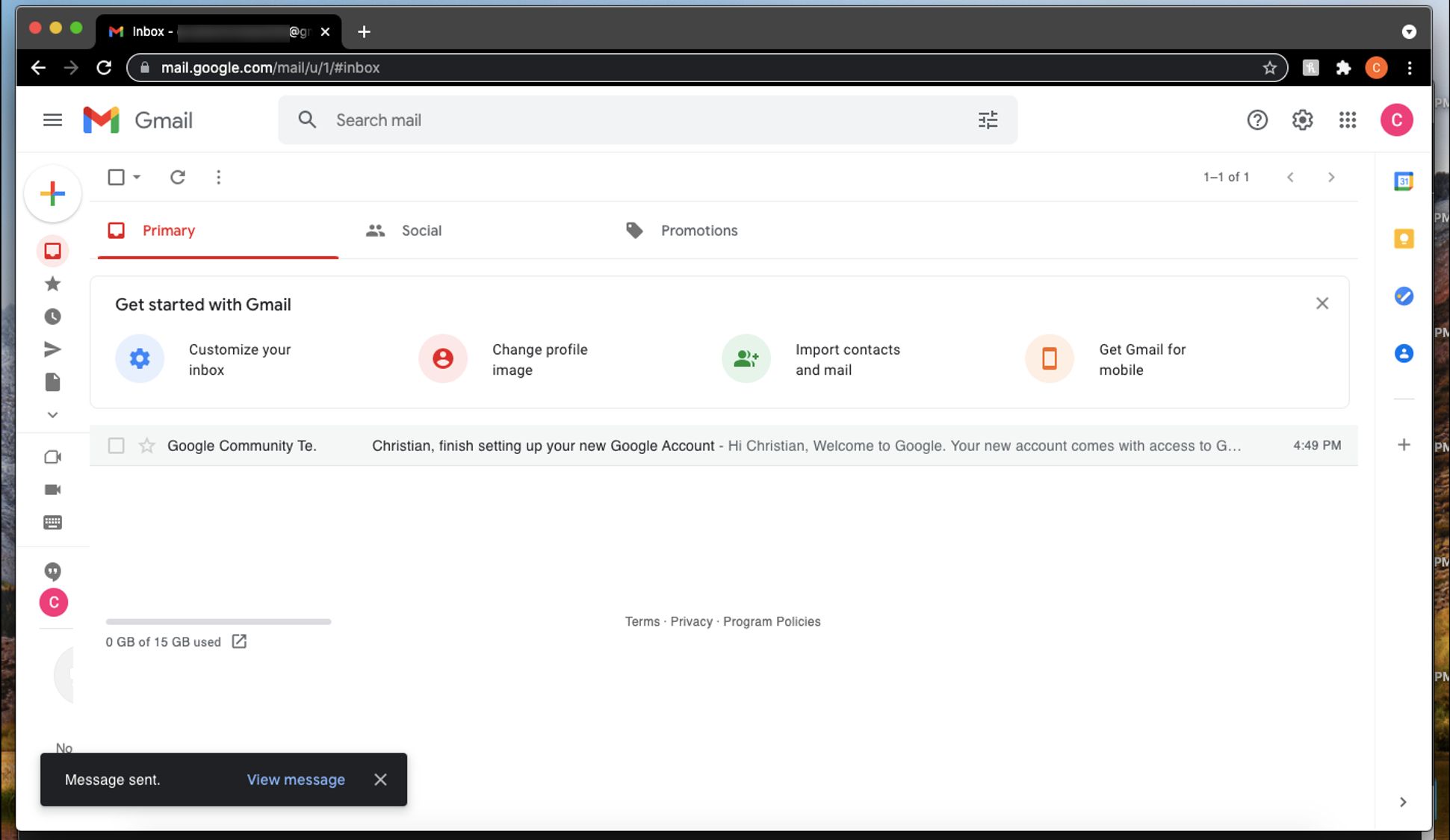Open the Chrome profile avatar

1376,68
